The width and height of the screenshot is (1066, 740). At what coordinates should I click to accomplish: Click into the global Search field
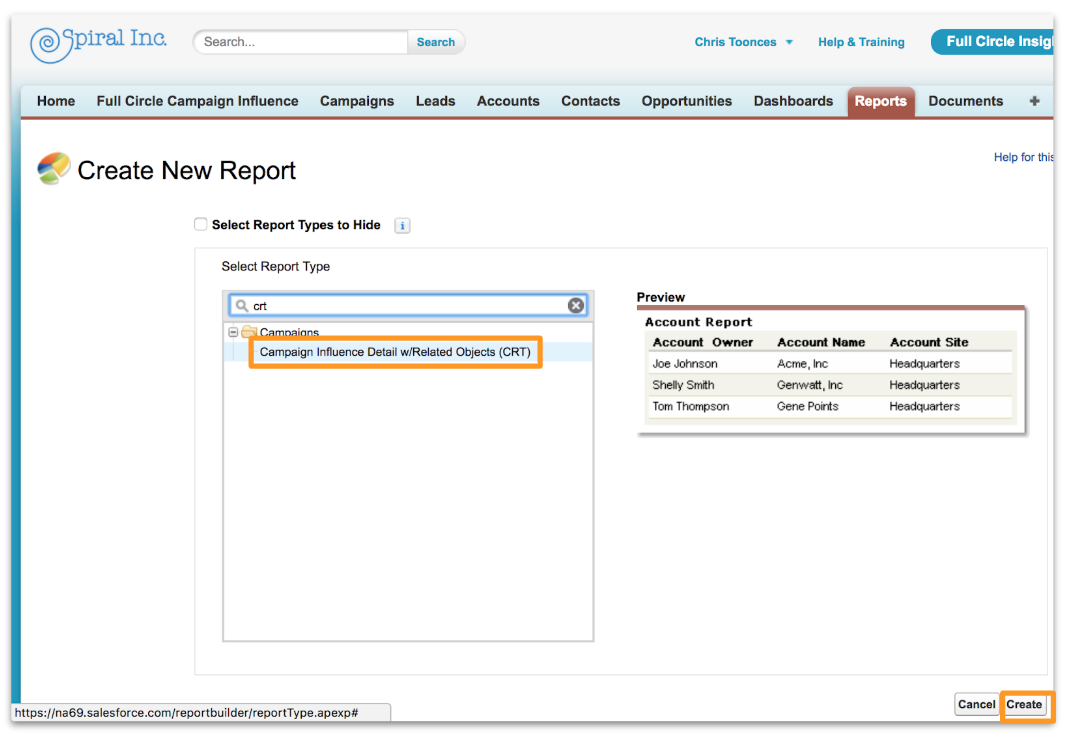tap(301, 42)
